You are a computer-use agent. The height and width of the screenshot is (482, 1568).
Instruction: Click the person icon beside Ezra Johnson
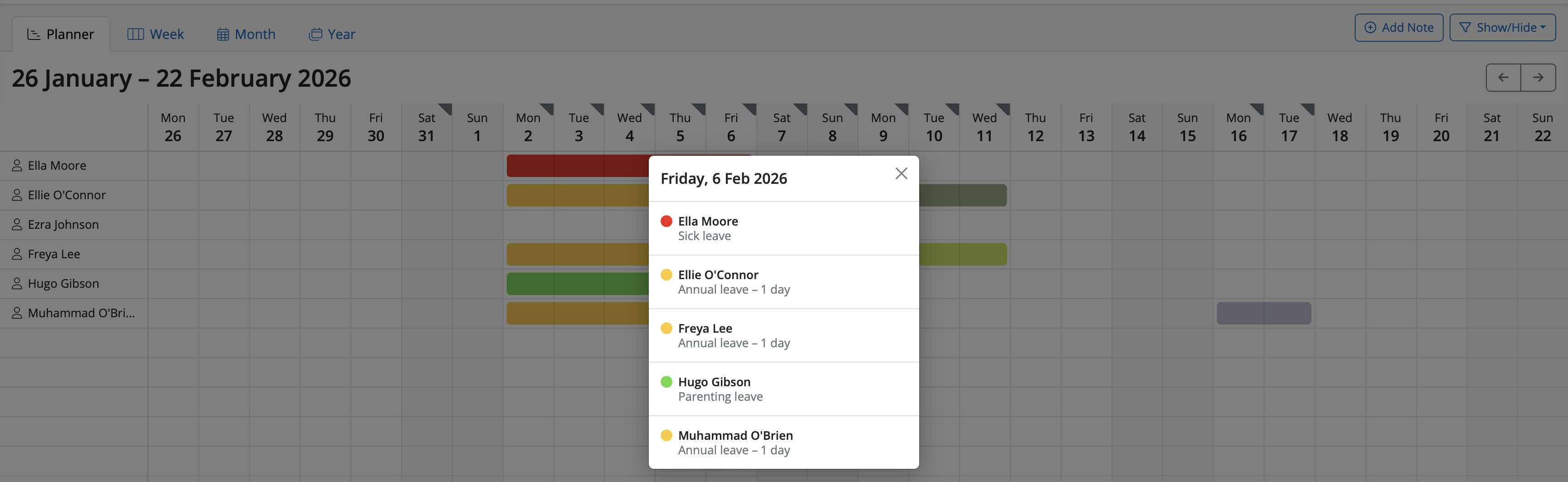(x=17, y=225)
